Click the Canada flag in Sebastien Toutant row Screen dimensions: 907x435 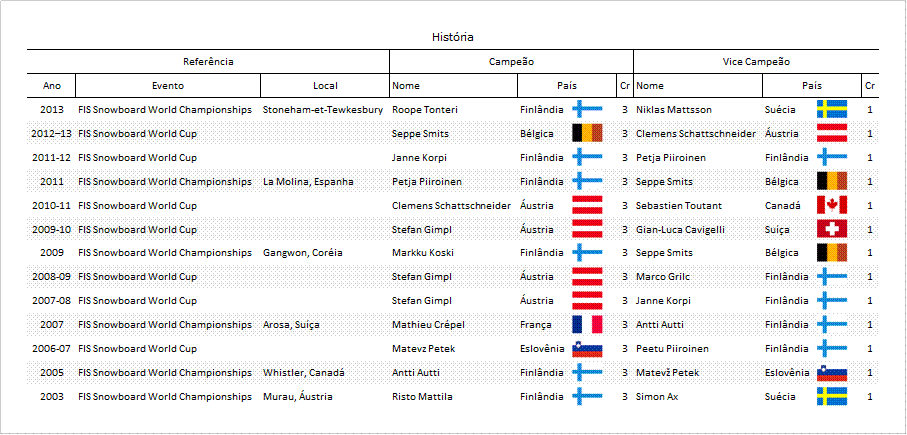click(x=832, y=205)
